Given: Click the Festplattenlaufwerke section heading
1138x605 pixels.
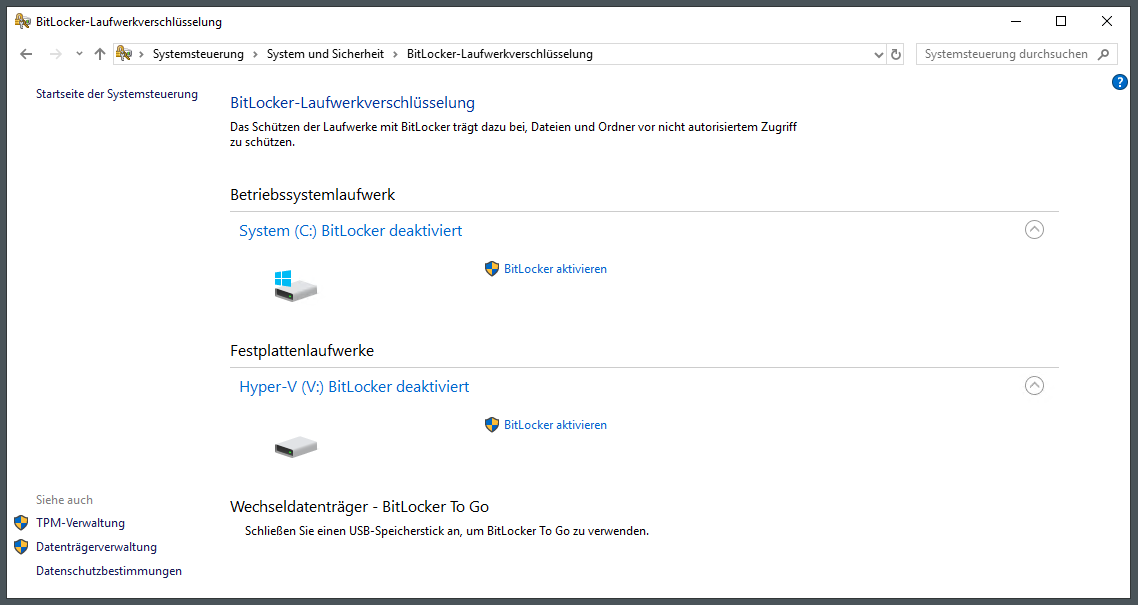Looking at the screenshot, I should [x=302, y=350].
